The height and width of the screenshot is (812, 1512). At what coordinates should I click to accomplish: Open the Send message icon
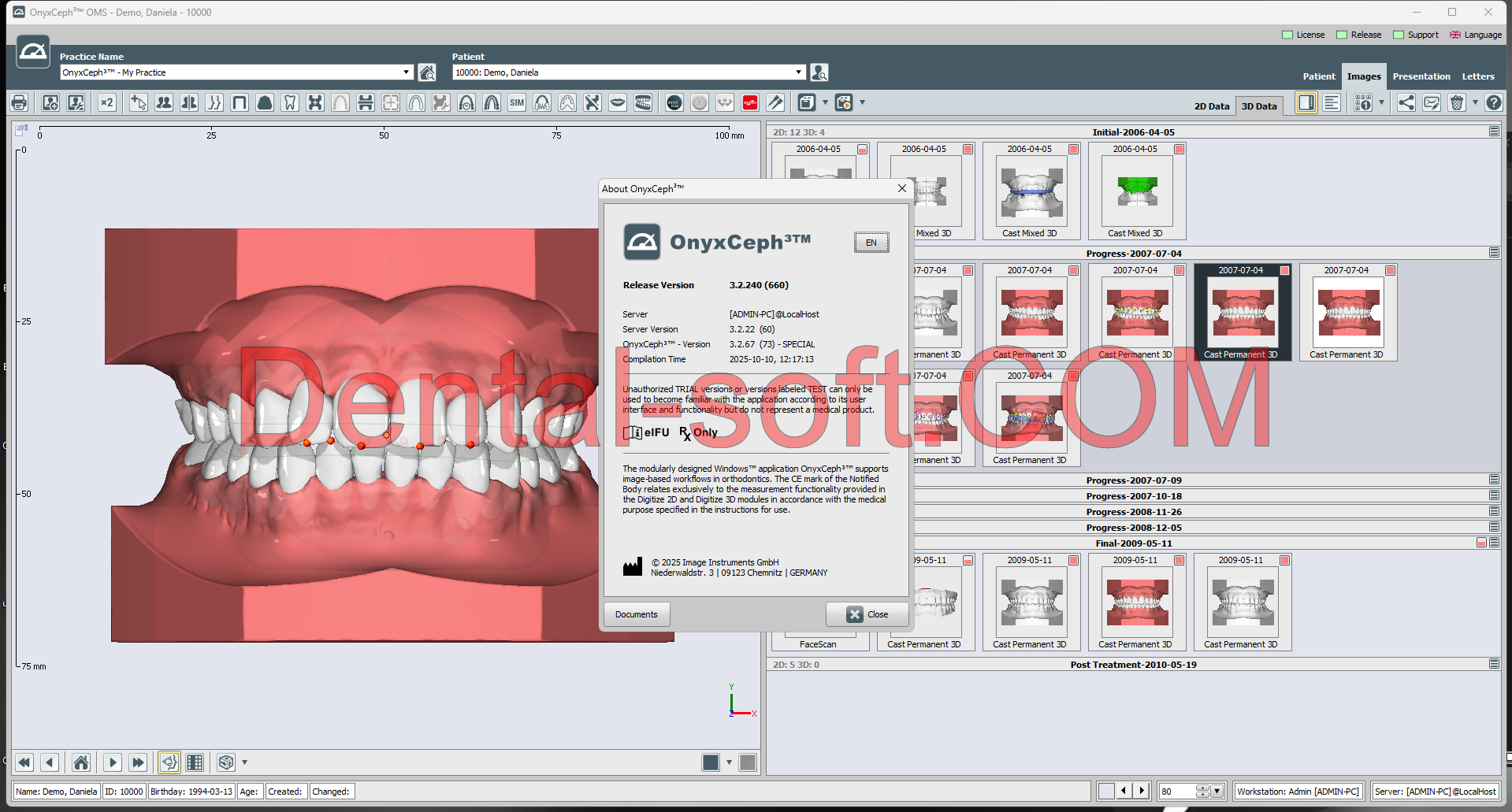(x=1432, y=102)
